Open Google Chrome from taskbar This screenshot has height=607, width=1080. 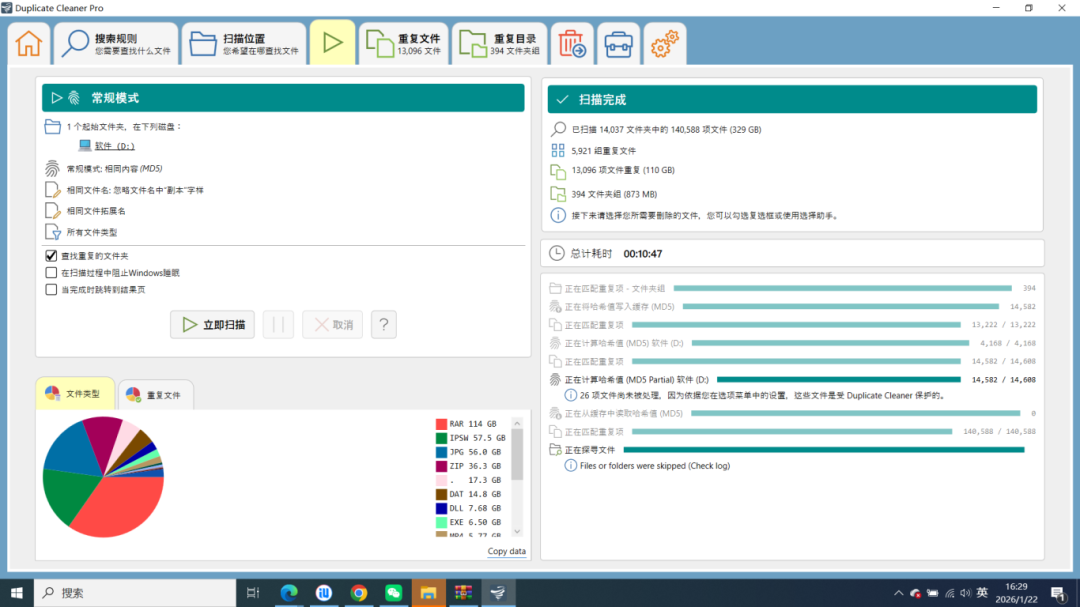pyautogui.click(x=358, y=593)
